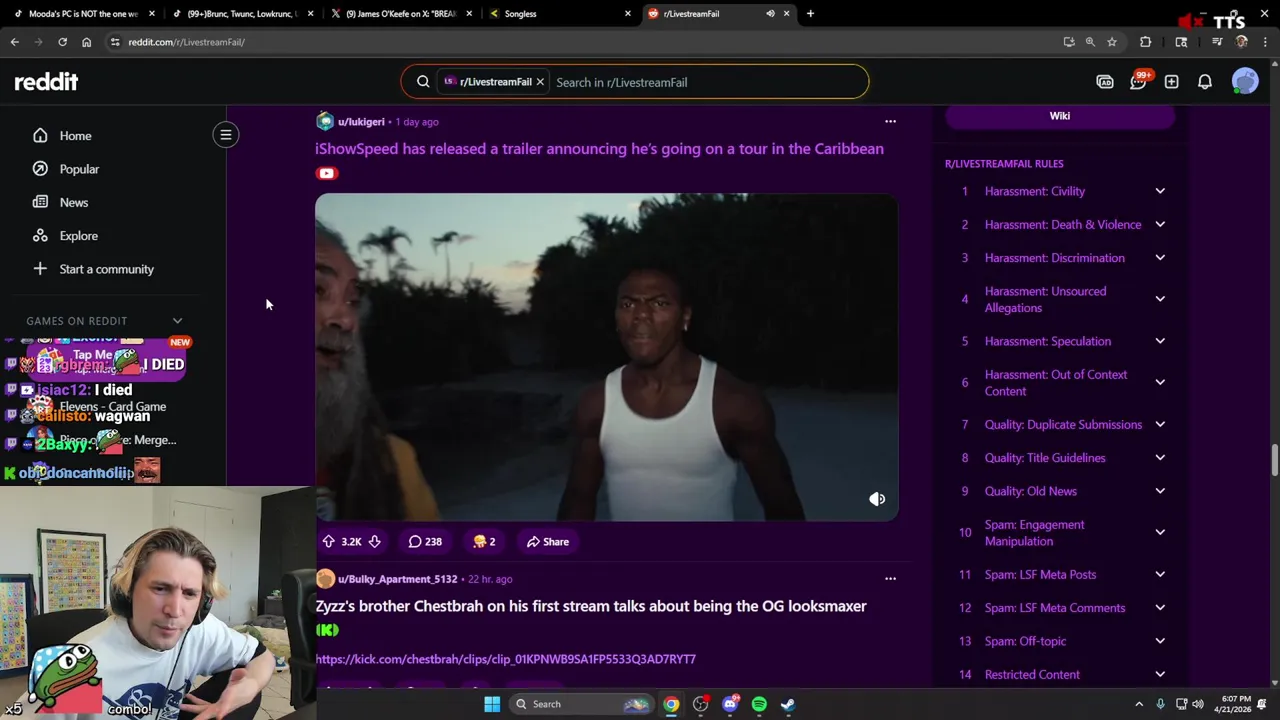Open the kick.com chestbrah clip link
Image resolution: width=1280 pixels, height=720 pixels.
pyautogui.click(x=505, y=659)
